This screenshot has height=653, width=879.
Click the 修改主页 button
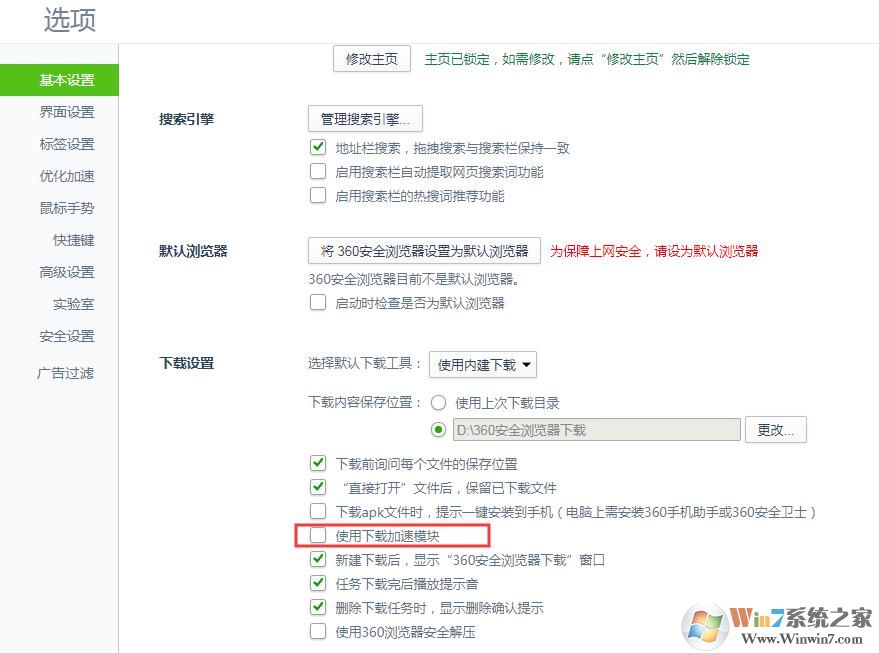point(371,59)
